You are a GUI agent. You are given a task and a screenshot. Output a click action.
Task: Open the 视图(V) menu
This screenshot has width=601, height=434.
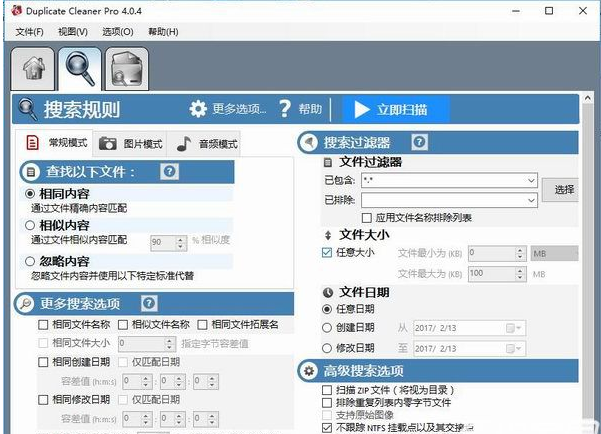coord(73,32)
